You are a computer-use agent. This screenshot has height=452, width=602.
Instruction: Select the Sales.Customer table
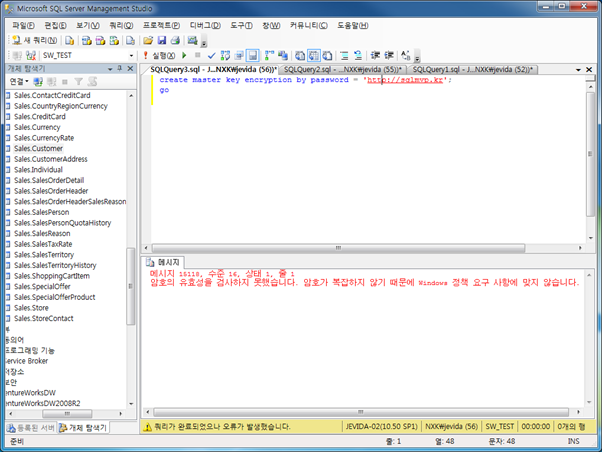pos(38,148)
